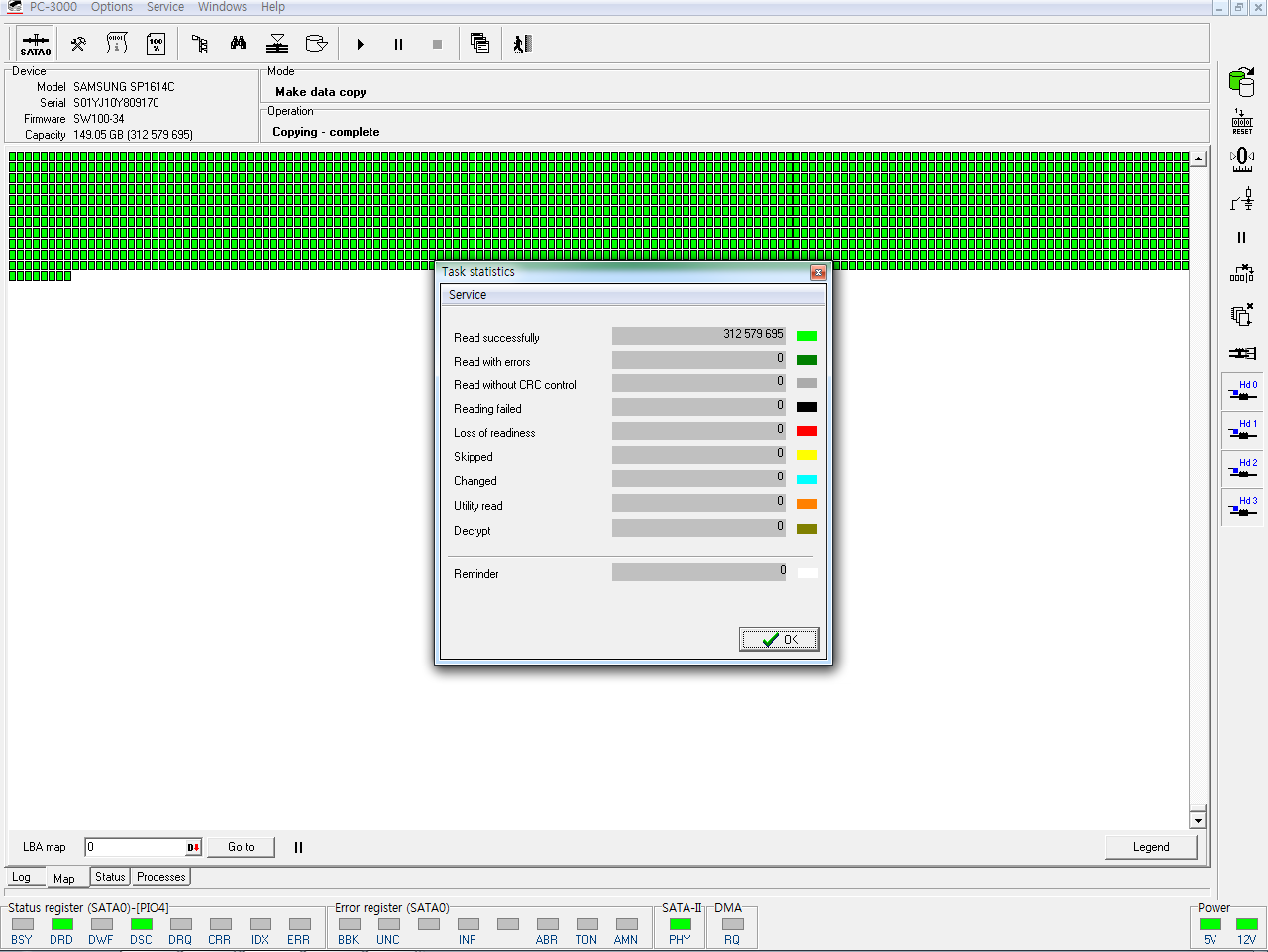
Task: Click the cascaded windows icon in toolbar
Action: click(479, 44)
